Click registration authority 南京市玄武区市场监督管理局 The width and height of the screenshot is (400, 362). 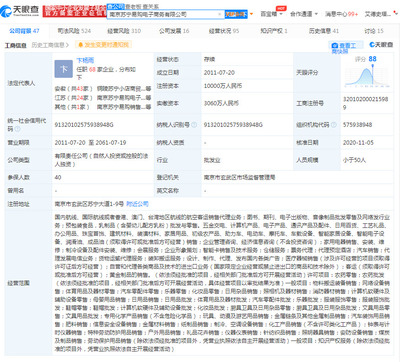point(239,178)
